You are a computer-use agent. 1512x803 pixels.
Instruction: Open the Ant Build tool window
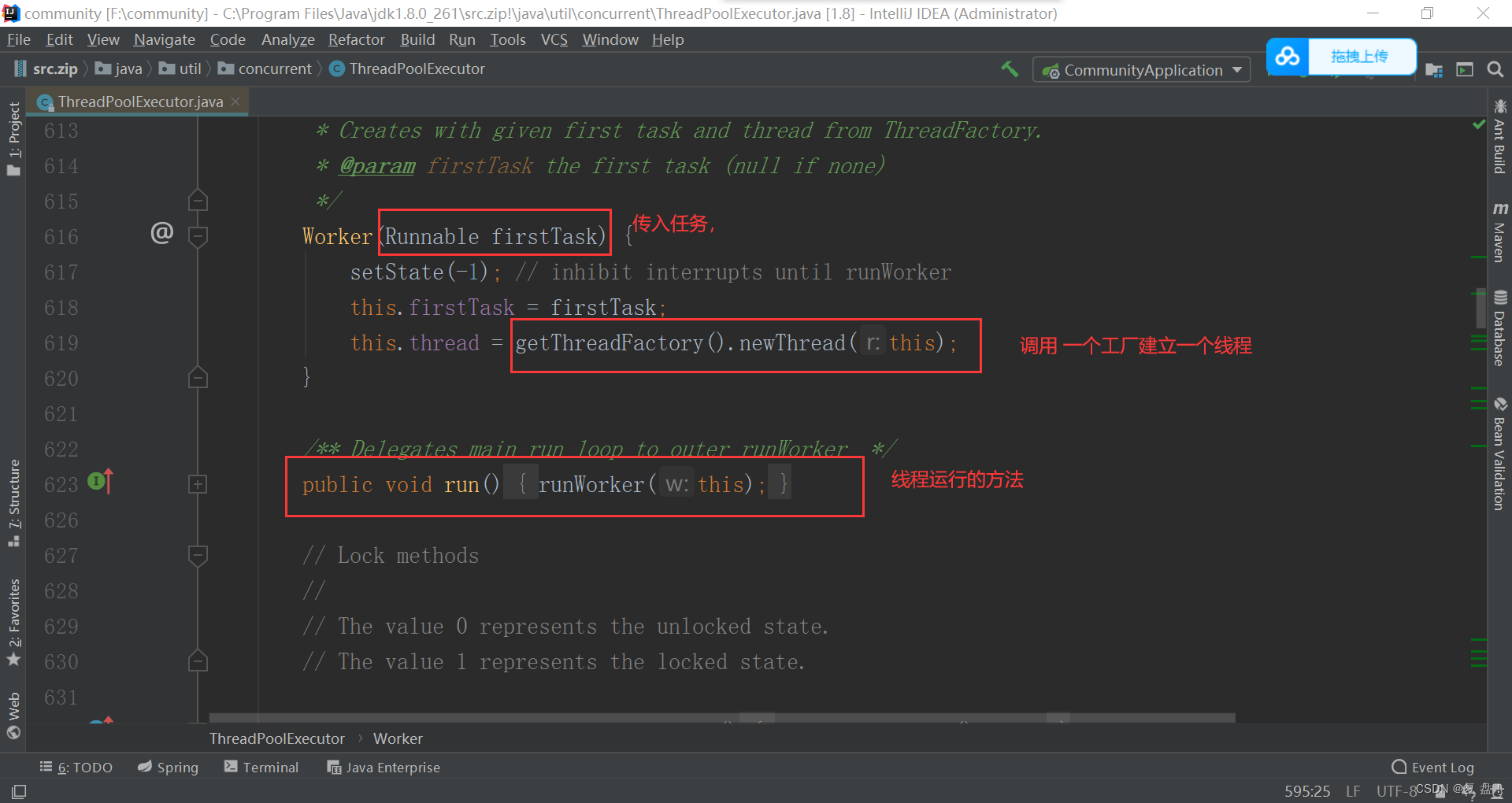tap(1499, 137)
